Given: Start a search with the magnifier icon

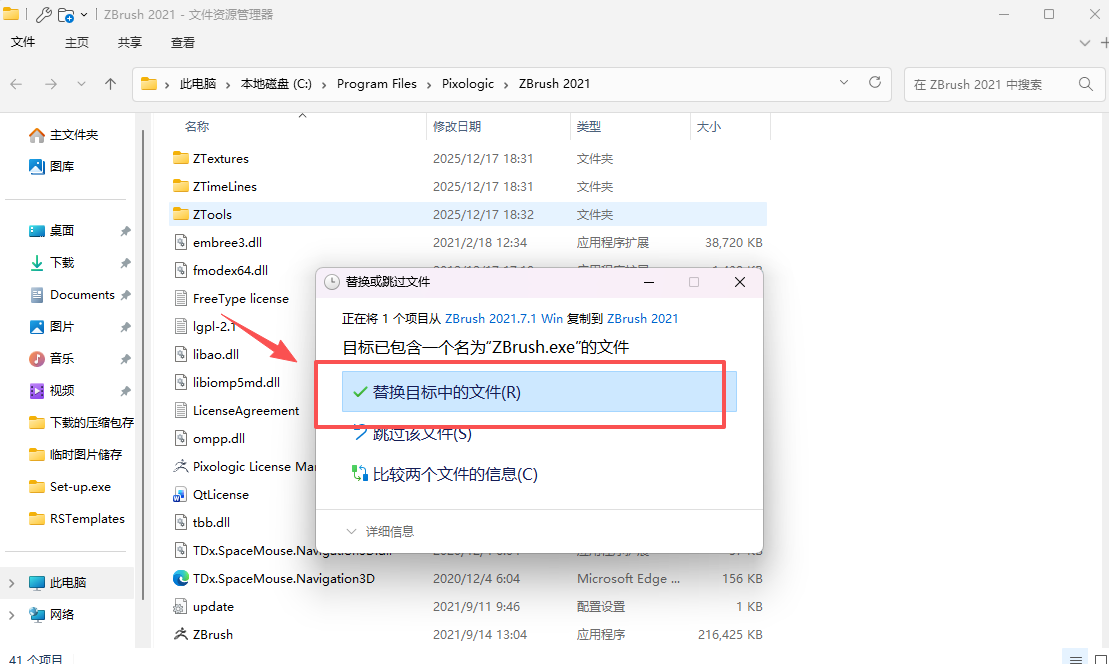Looking at the screenshot, I should click(x=1085, y=84).
